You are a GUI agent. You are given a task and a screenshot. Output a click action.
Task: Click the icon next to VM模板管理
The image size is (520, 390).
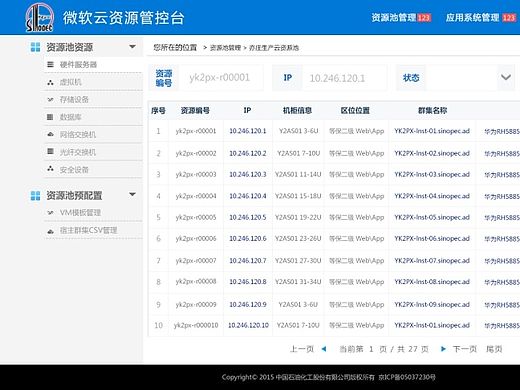(x=50, y=212)
